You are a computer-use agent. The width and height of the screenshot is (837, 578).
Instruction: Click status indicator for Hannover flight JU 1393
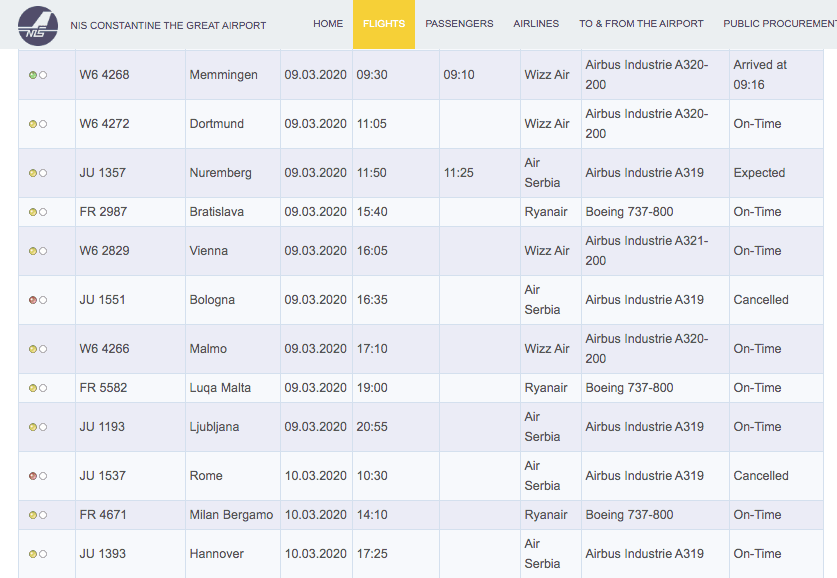click(x=33, y=554)
